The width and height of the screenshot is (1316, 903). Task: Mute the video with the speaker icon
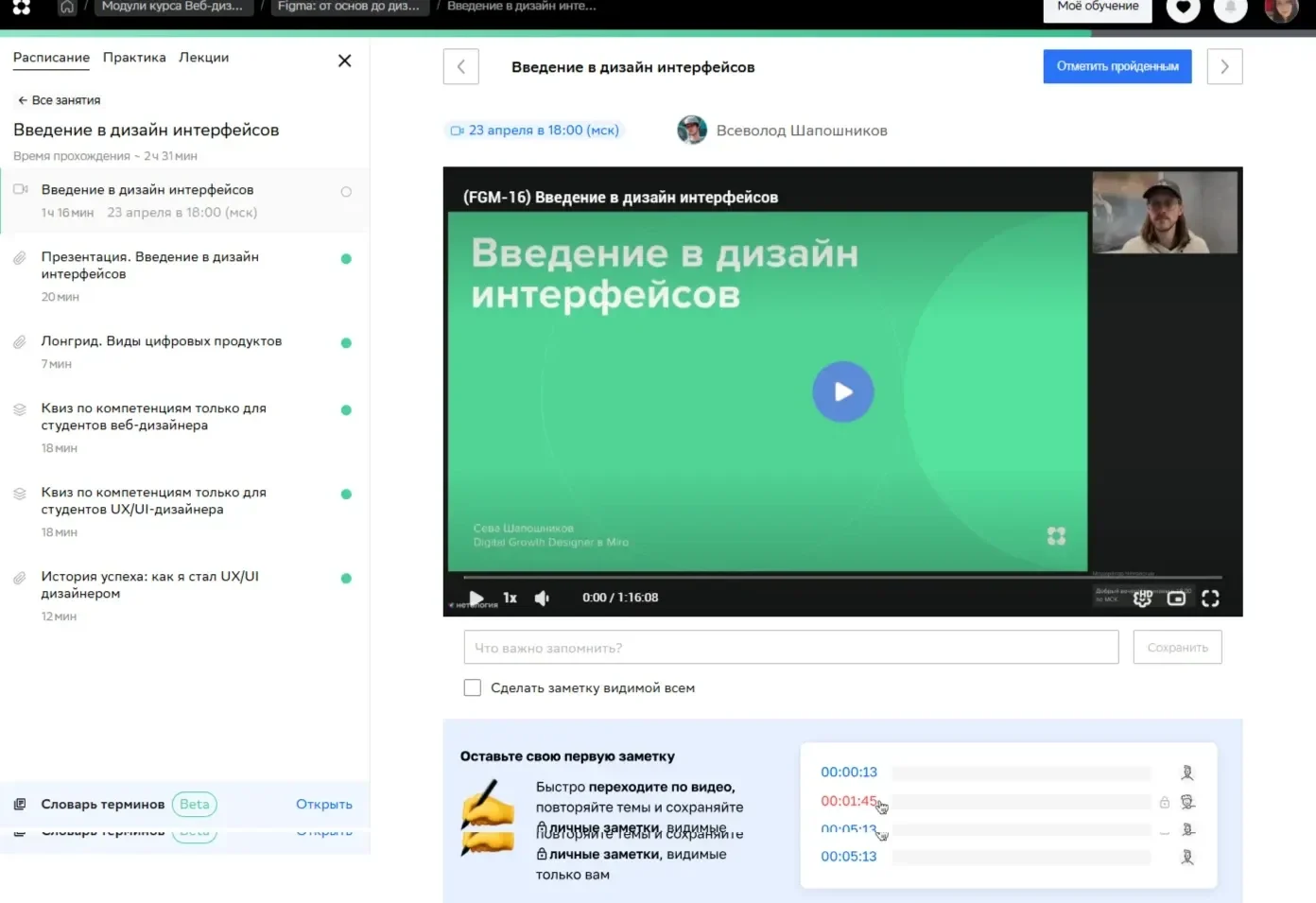(542, 598)
